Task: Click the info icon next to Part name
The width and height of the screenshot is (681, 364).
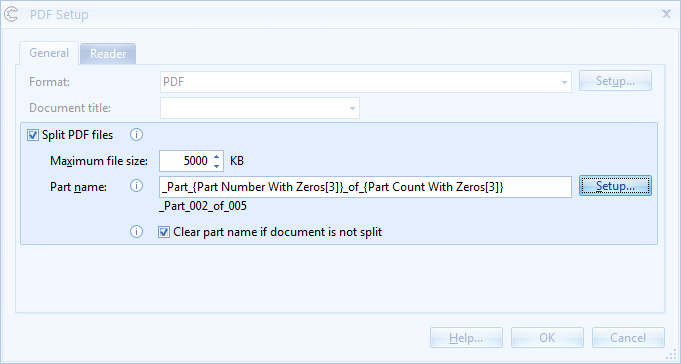Action: 136,186
